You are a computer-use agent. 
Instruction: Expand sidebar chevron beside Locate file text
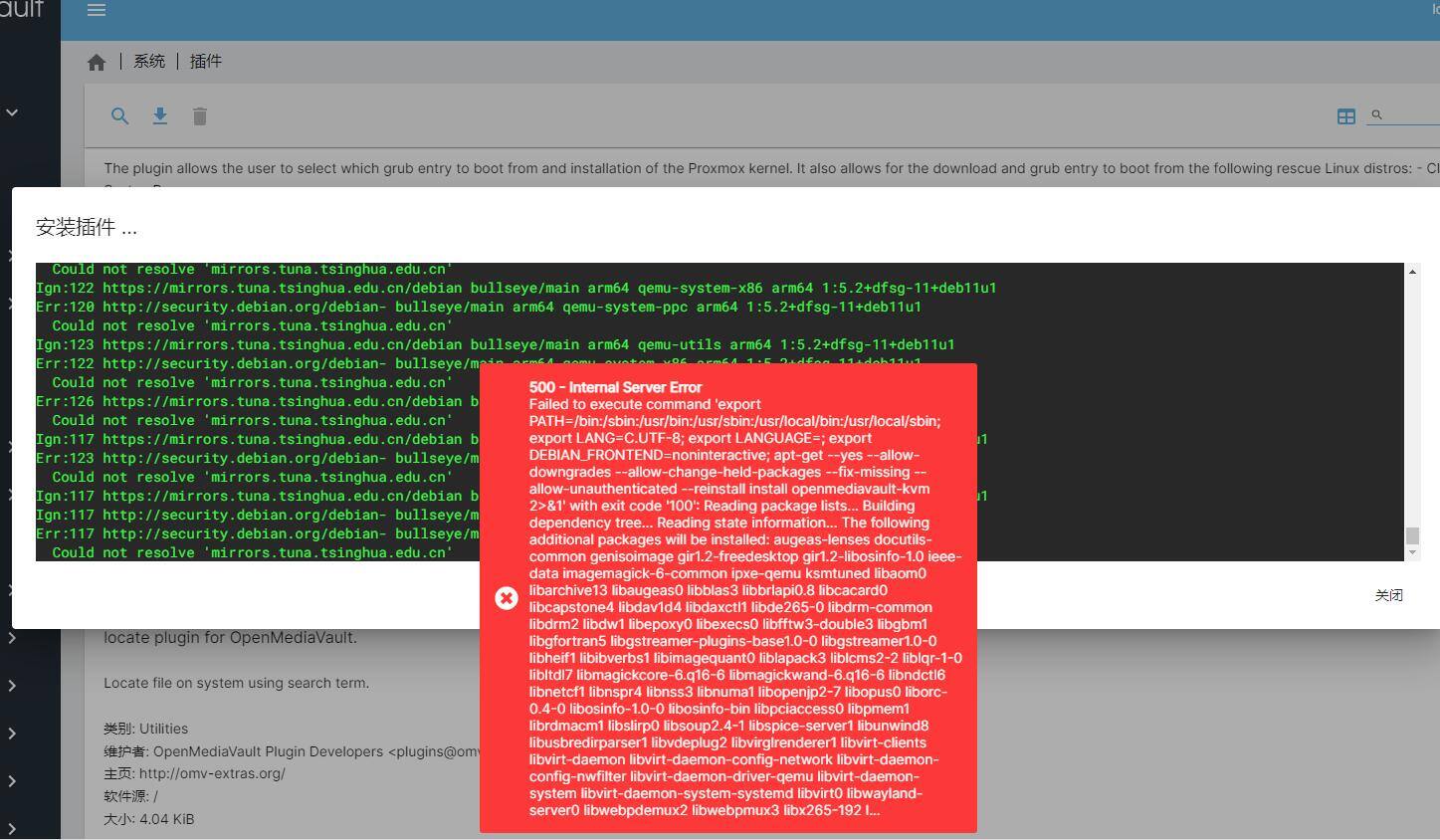click(x=12, y=686)
